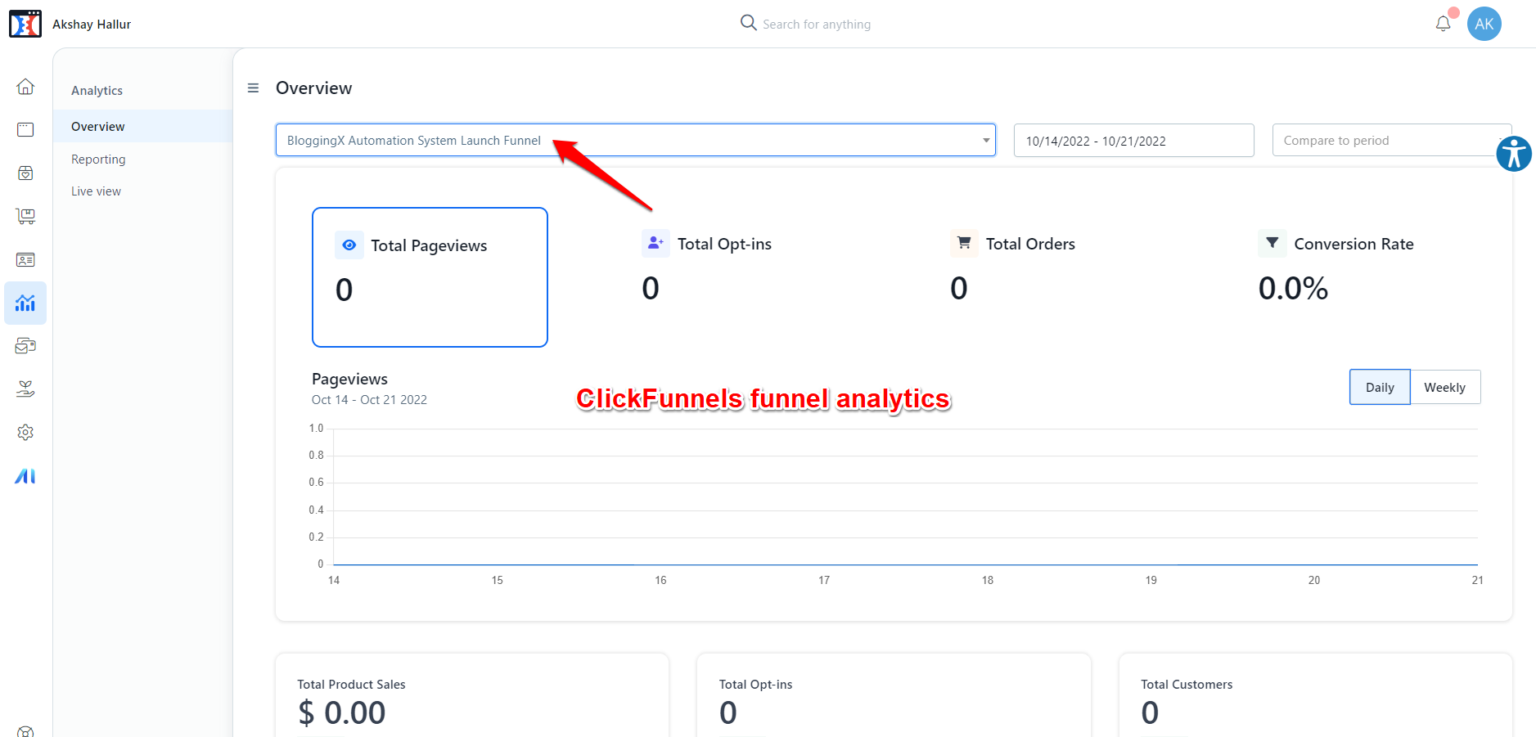Click the eye icon on Total Pageviews
This screenshot has width=1536, height=737.
[x=349, y=245]
